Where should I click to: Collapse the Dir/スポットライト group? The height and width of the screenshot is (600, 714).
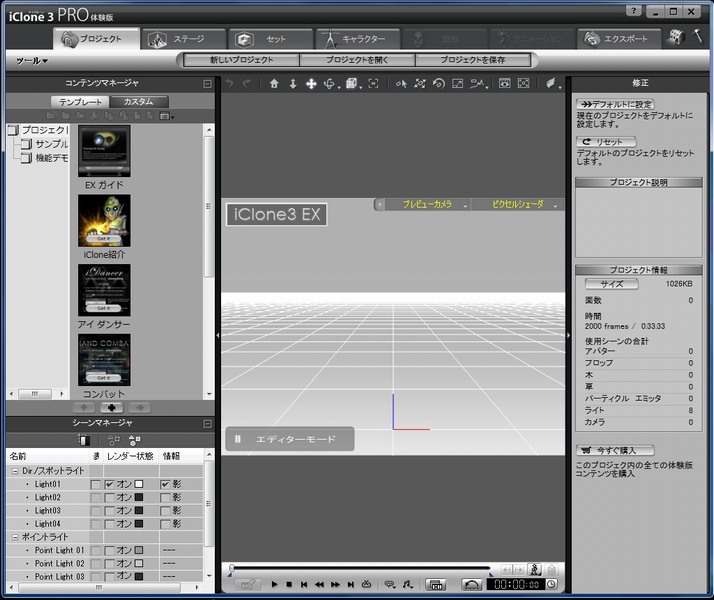point(15,471)
